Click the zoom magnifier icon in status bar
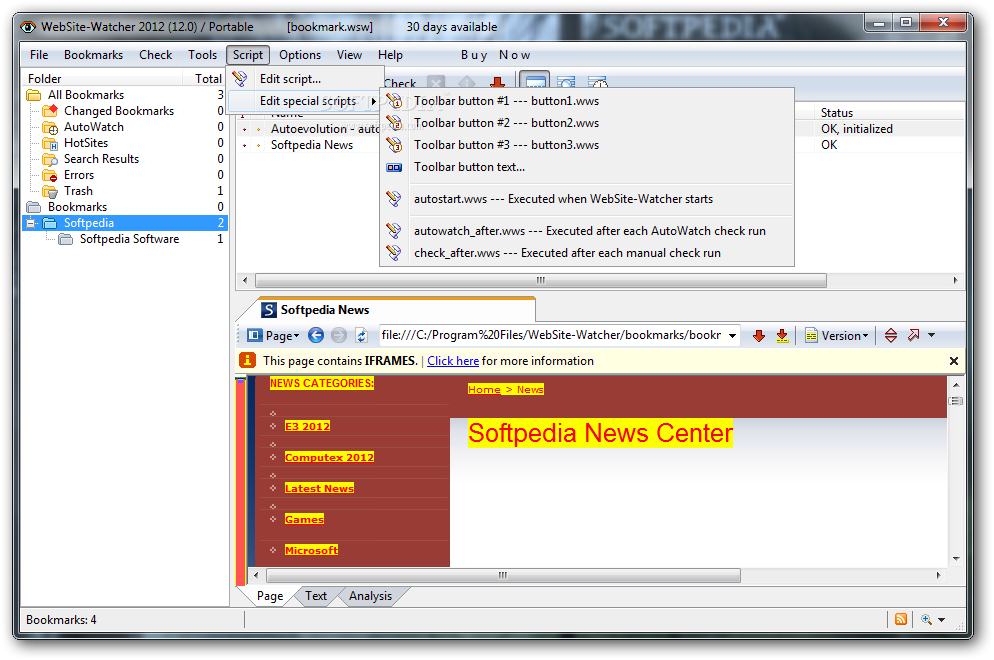The width and height of the screenshot is (994, 660). pyautogui.click(x=927, y=619)
